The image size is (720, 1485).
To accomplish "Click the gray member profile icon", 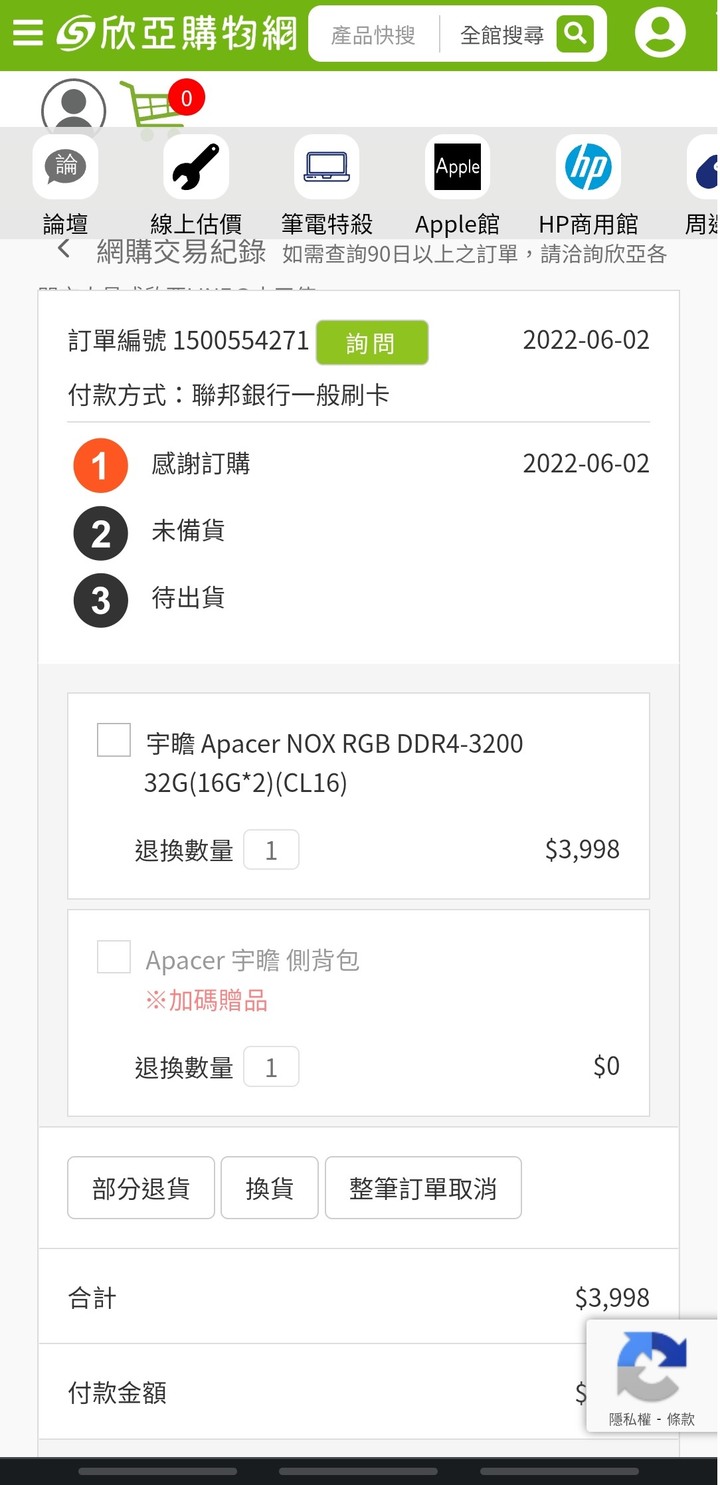I will [x=73, y=105].
